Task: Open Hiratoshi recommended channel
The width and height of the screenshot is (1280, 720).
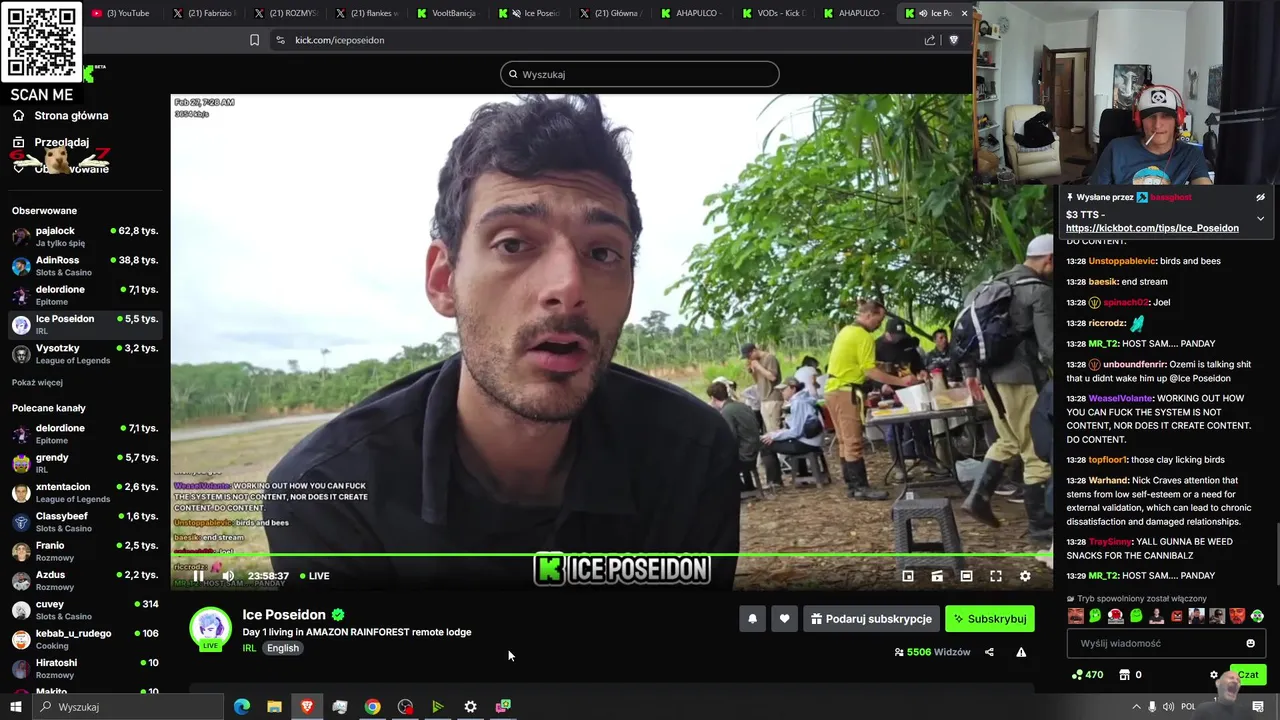Action: tap(85, 668)
